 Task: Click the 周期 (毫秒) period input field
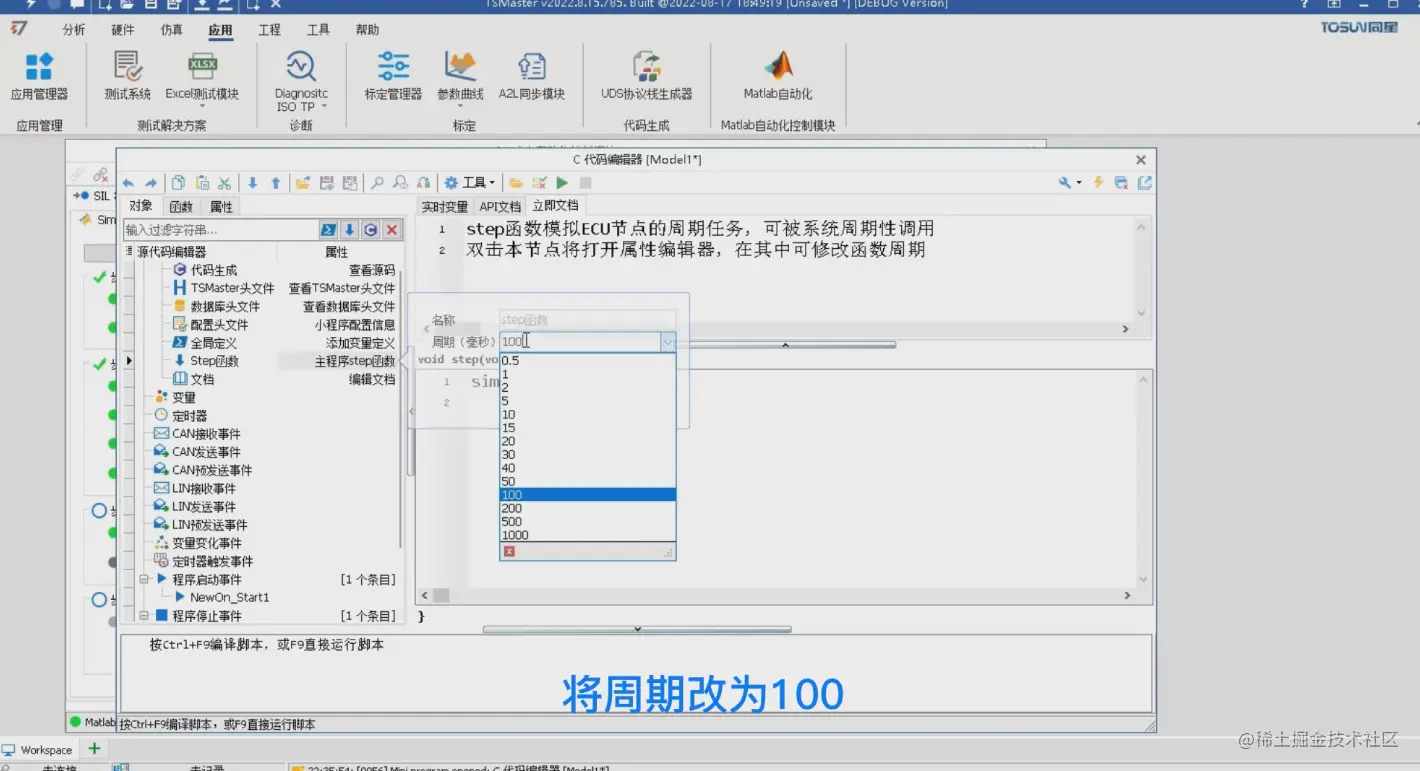pos(580,342)
